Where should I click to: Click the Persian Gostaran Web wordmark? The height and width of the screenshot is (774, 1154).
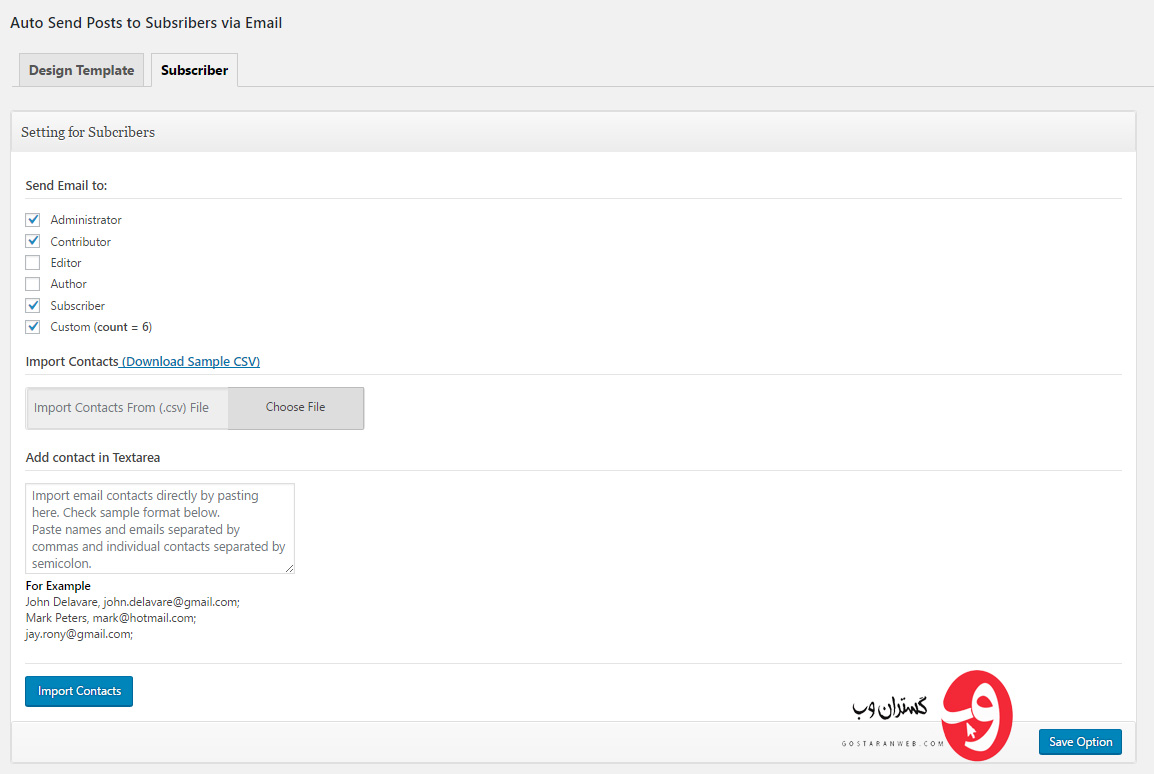890,708
